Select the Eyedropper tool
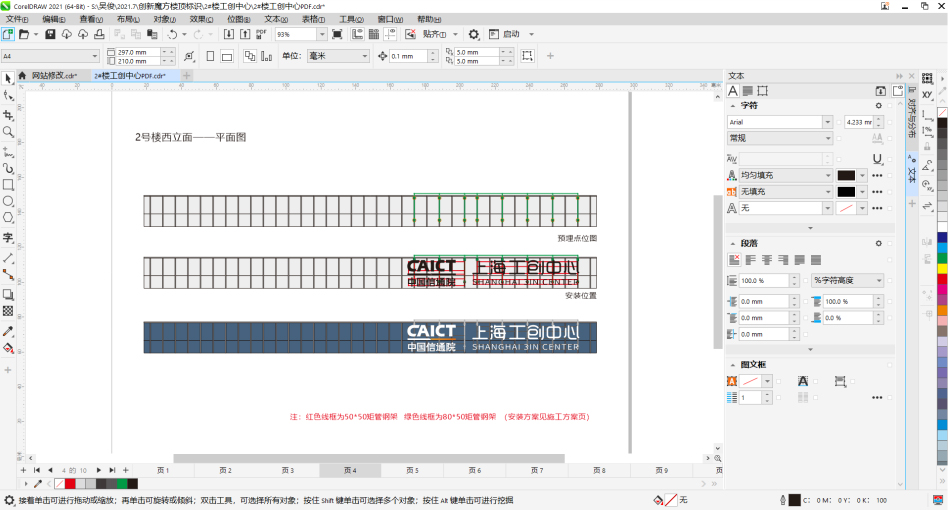 [x=8, y=331]
